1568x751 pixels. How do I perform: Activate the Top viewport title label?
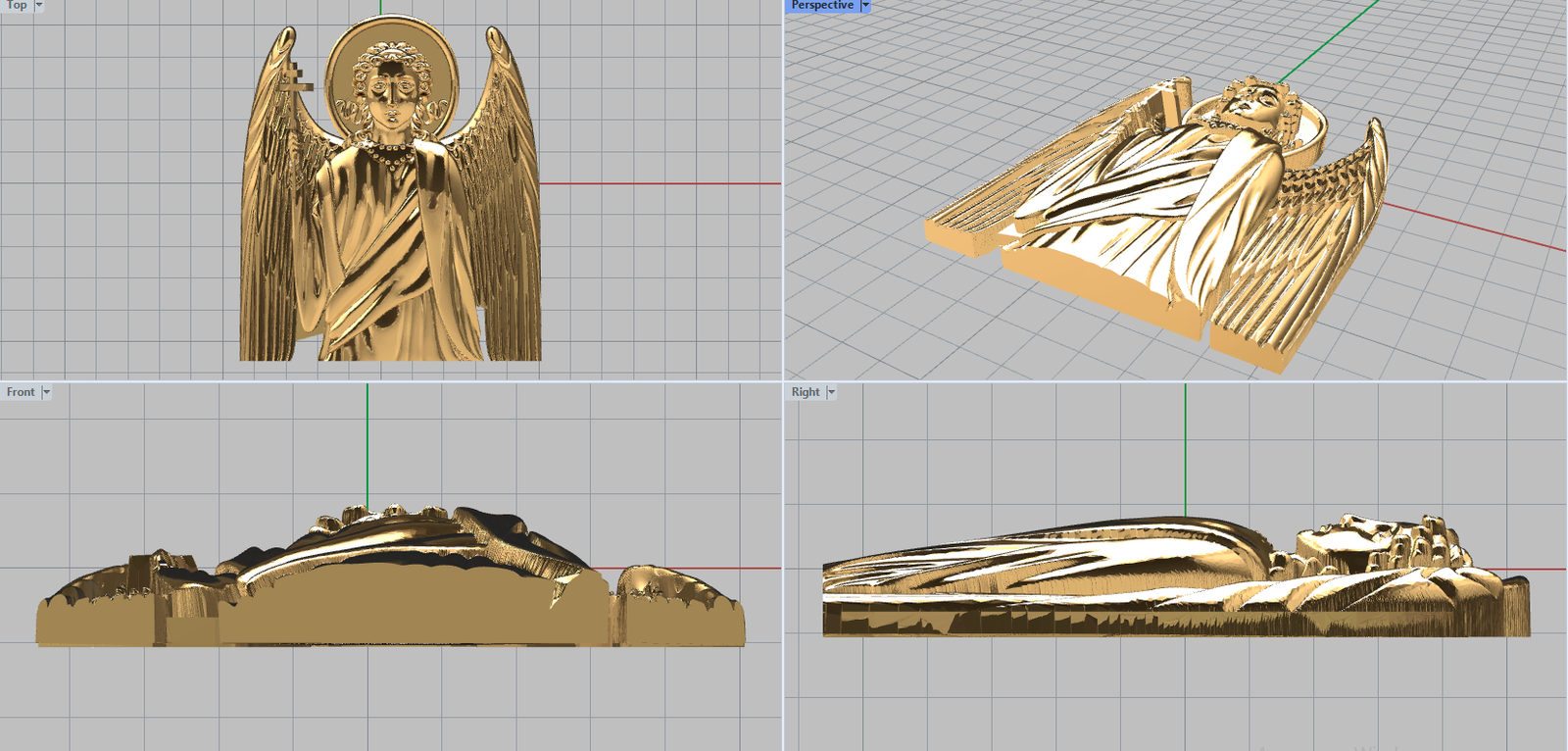point(17,5)
